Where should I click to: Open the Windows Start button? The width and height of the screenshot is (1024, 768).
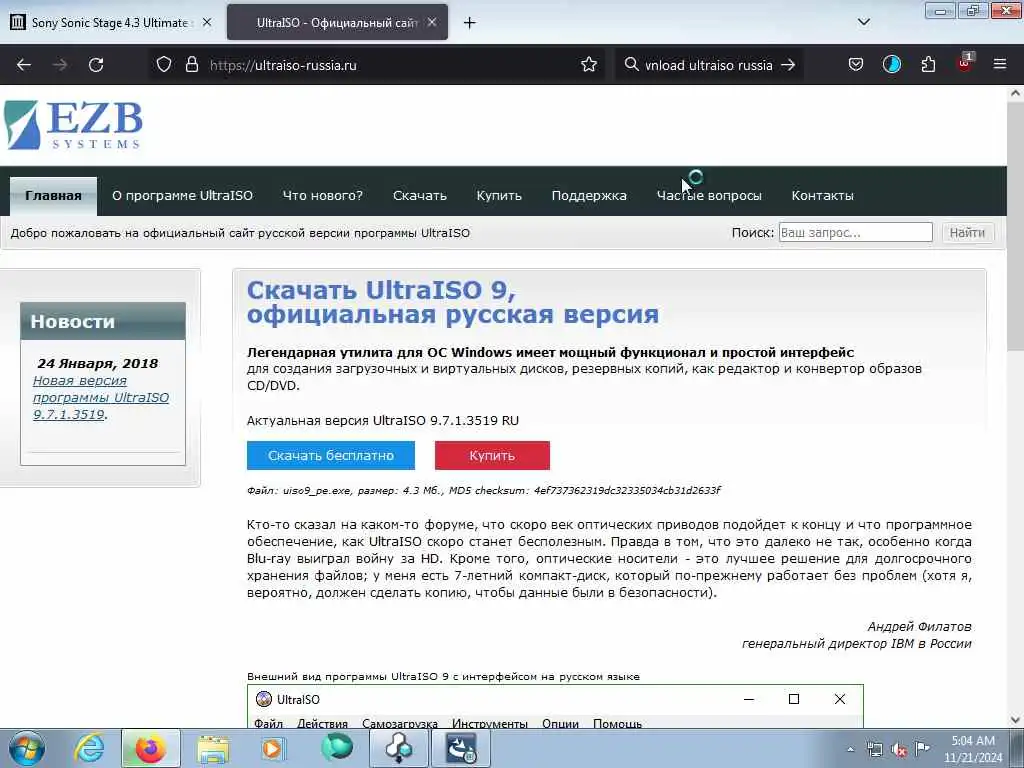(27, 748)
